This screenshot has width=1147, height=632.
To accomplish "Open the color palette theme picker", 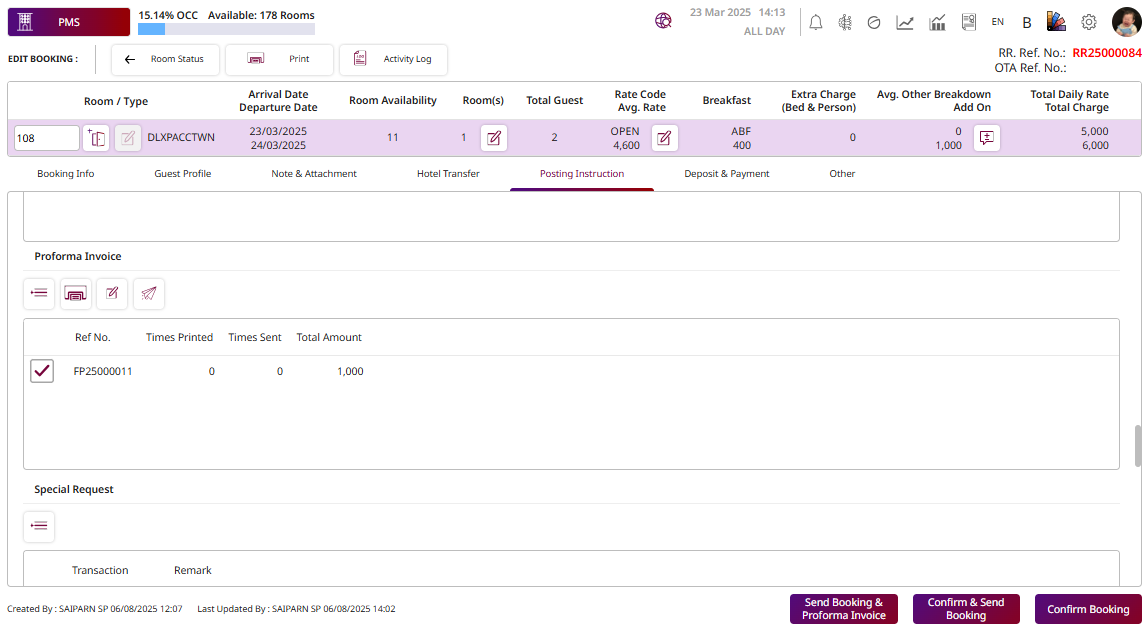I will click(1056, 22).
